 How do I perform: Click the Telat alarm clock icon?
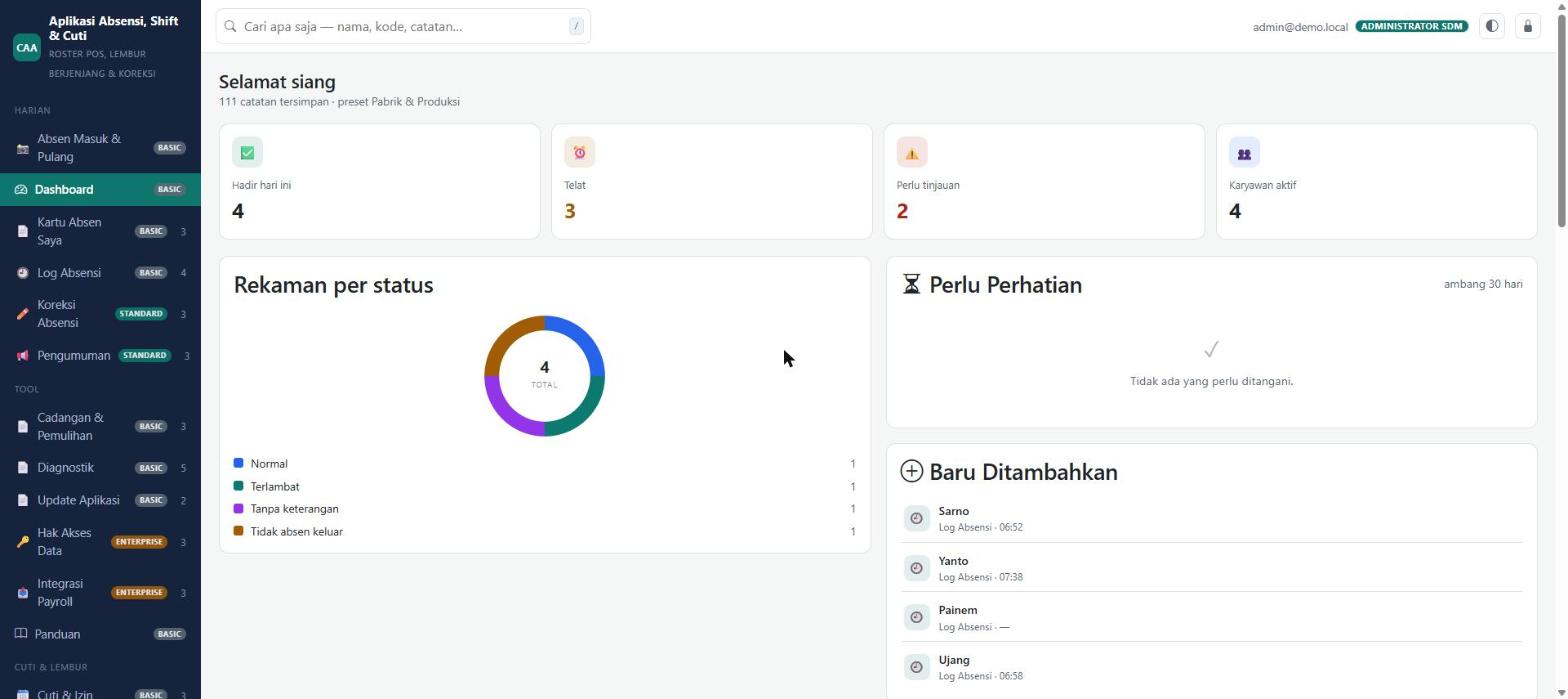tap(579, 152)
